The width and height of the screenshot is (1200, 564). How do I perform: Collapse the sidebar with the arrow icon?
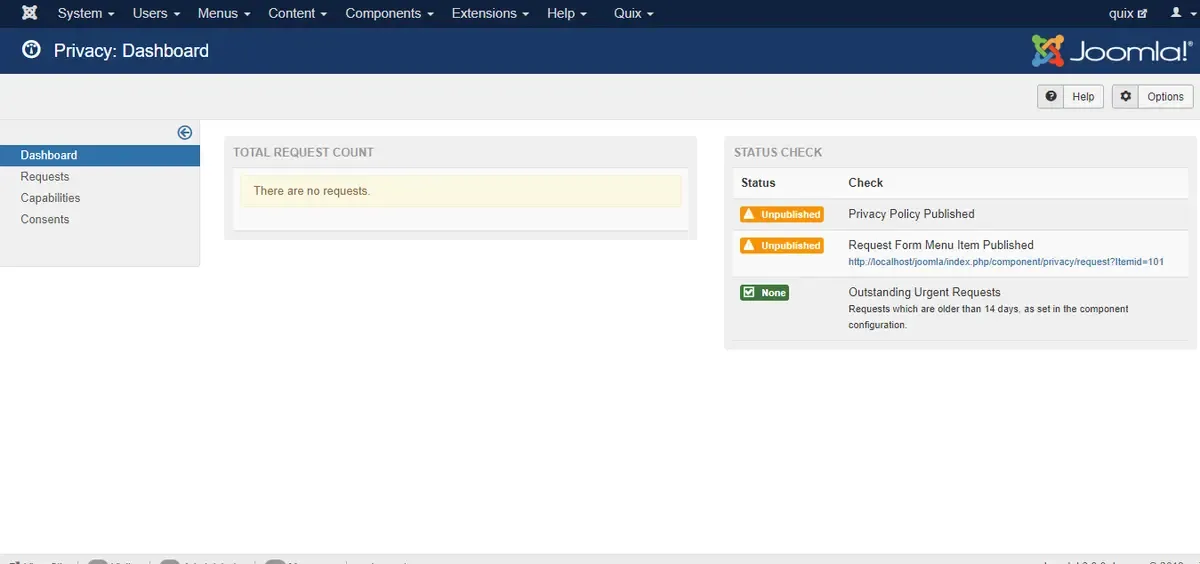pos(184,132)
